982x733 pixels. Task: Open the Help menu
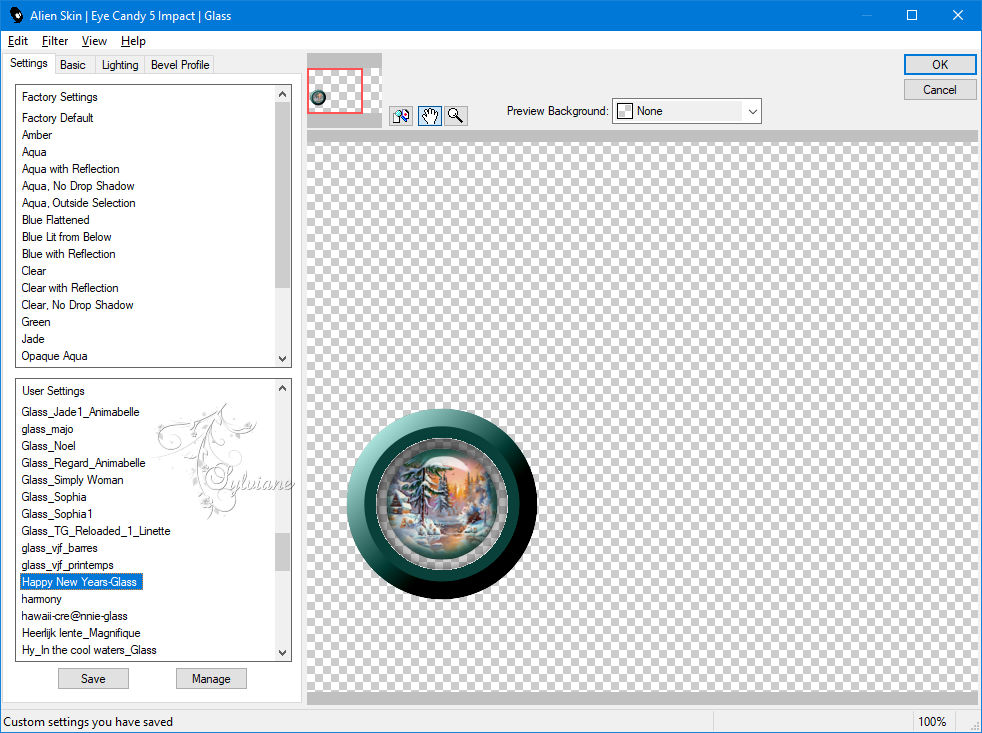133,41
